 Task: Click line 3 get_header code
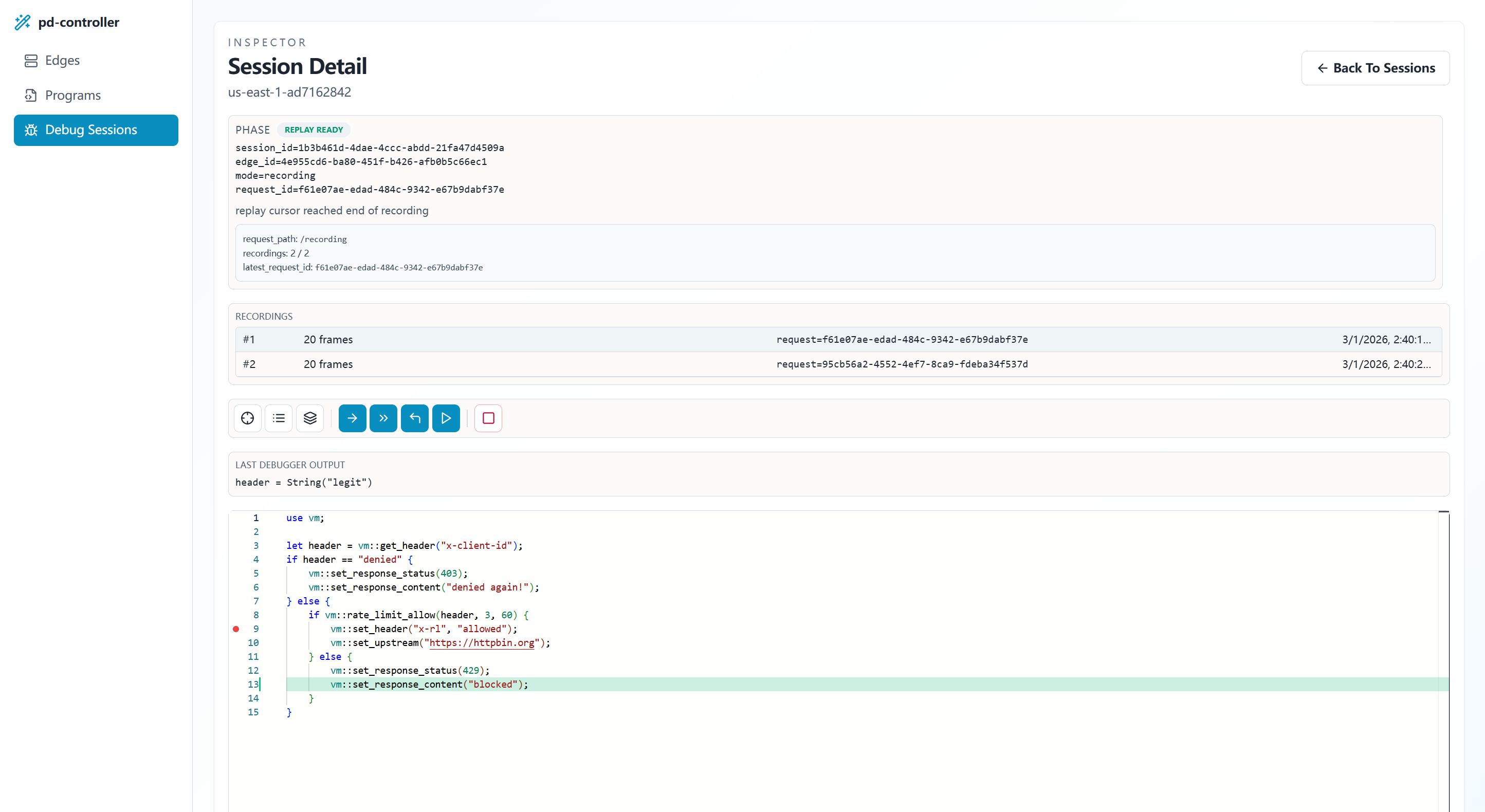click(404, 545)
